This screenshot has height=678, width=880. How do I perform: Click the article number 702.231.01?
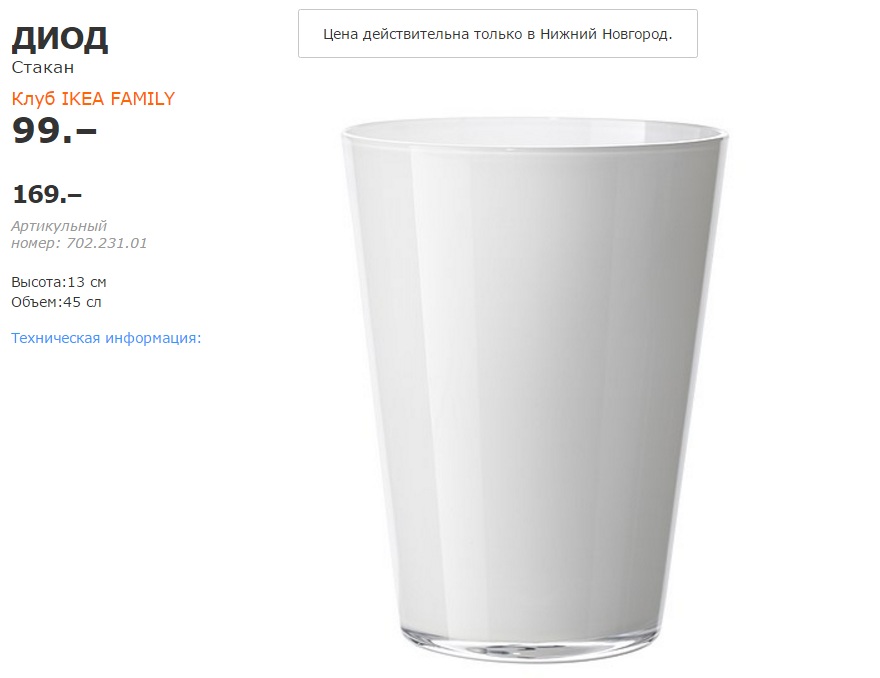coord(107,243)
